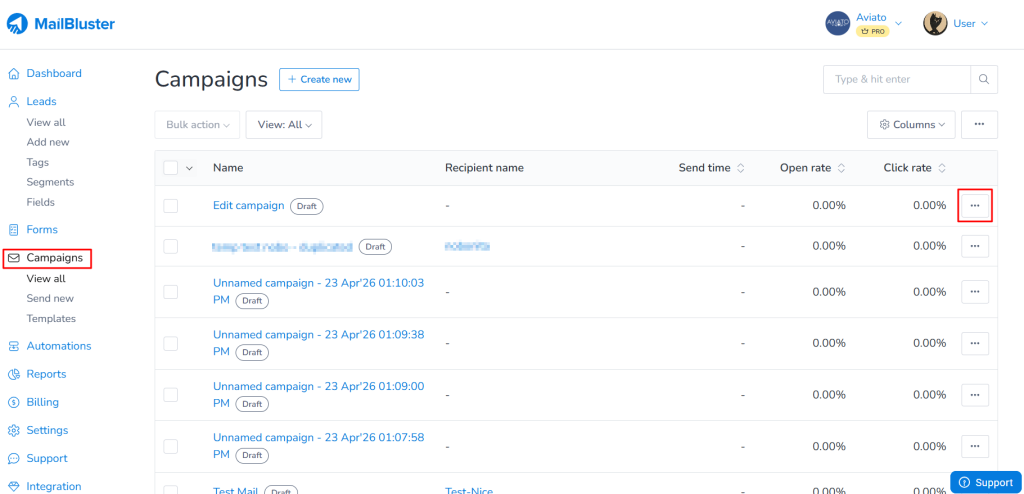Click the blue Support help button
This screenshot has width=1024, height=494.
(985, 482)
